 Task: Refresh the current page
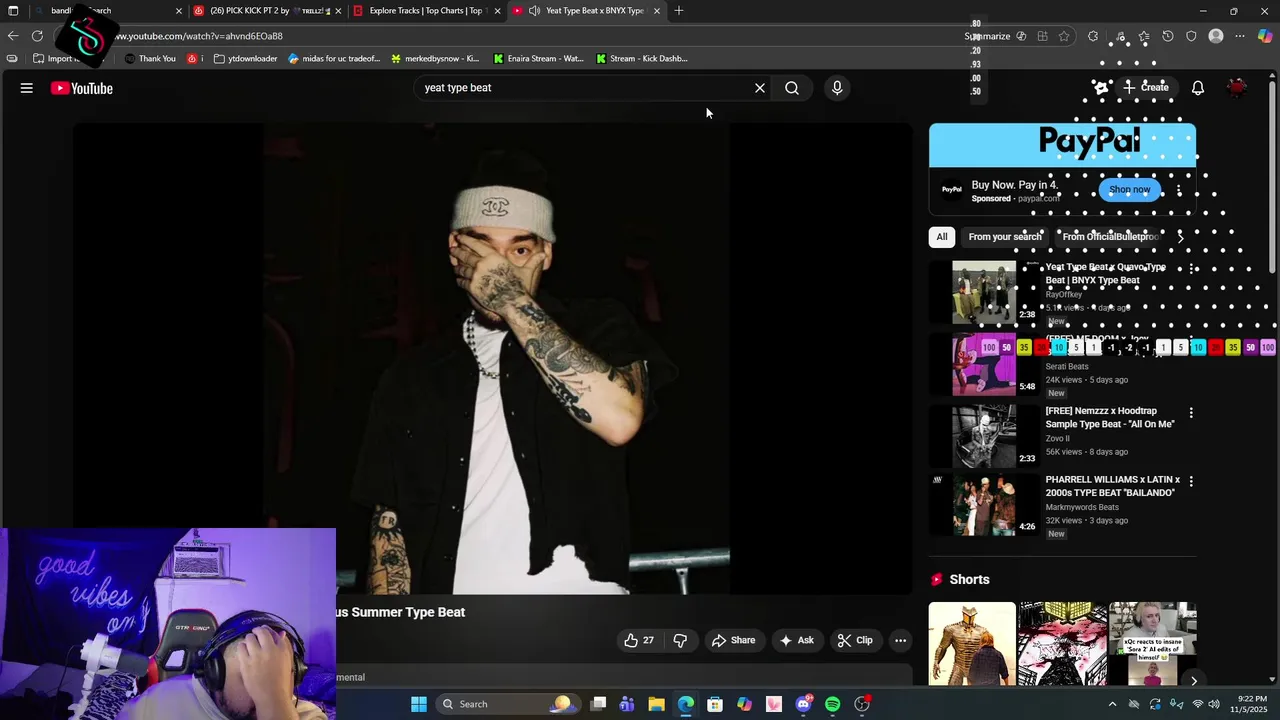(x=37, y=36)
